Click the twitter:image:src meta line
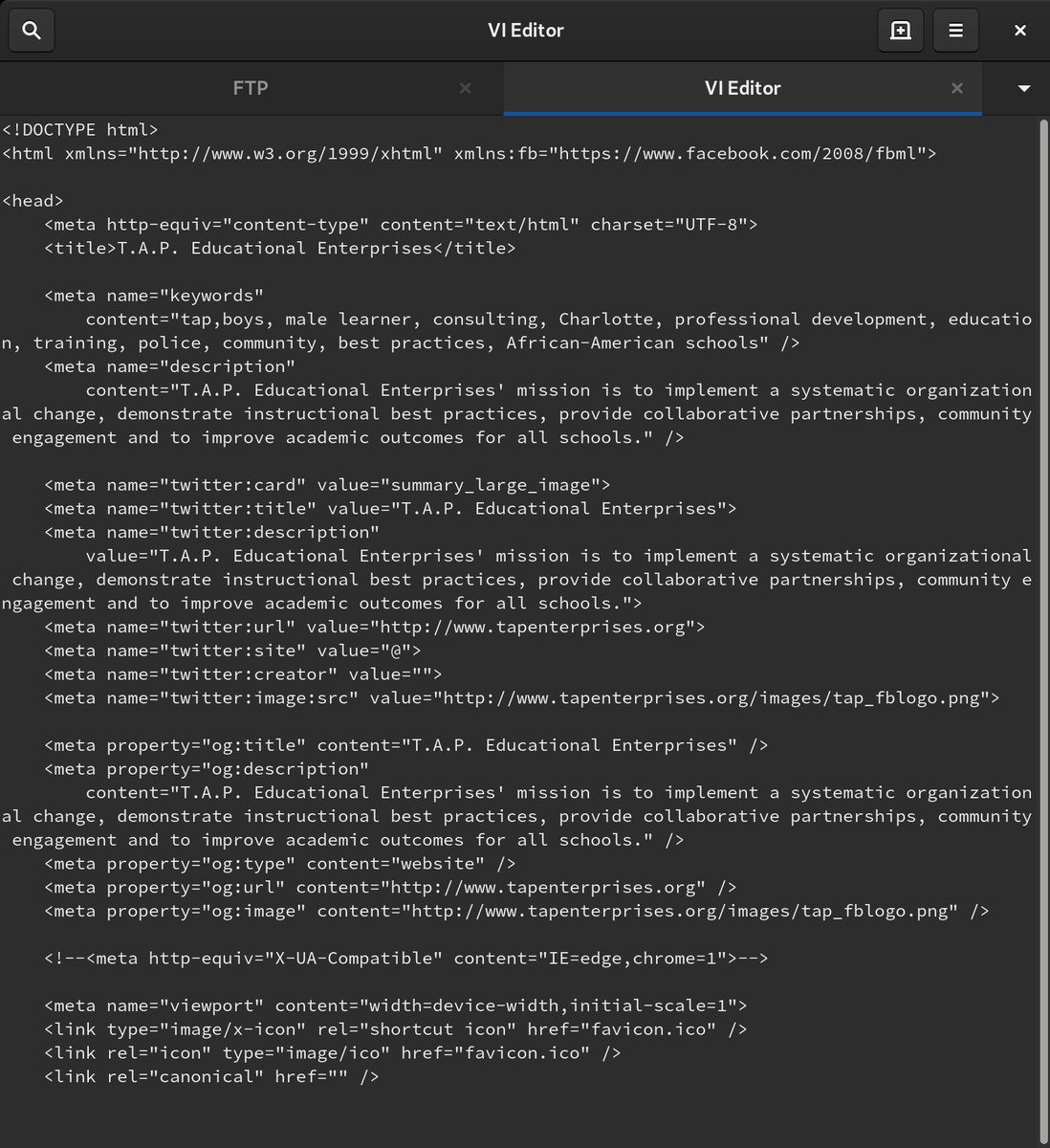 click(x=522, y=698)
